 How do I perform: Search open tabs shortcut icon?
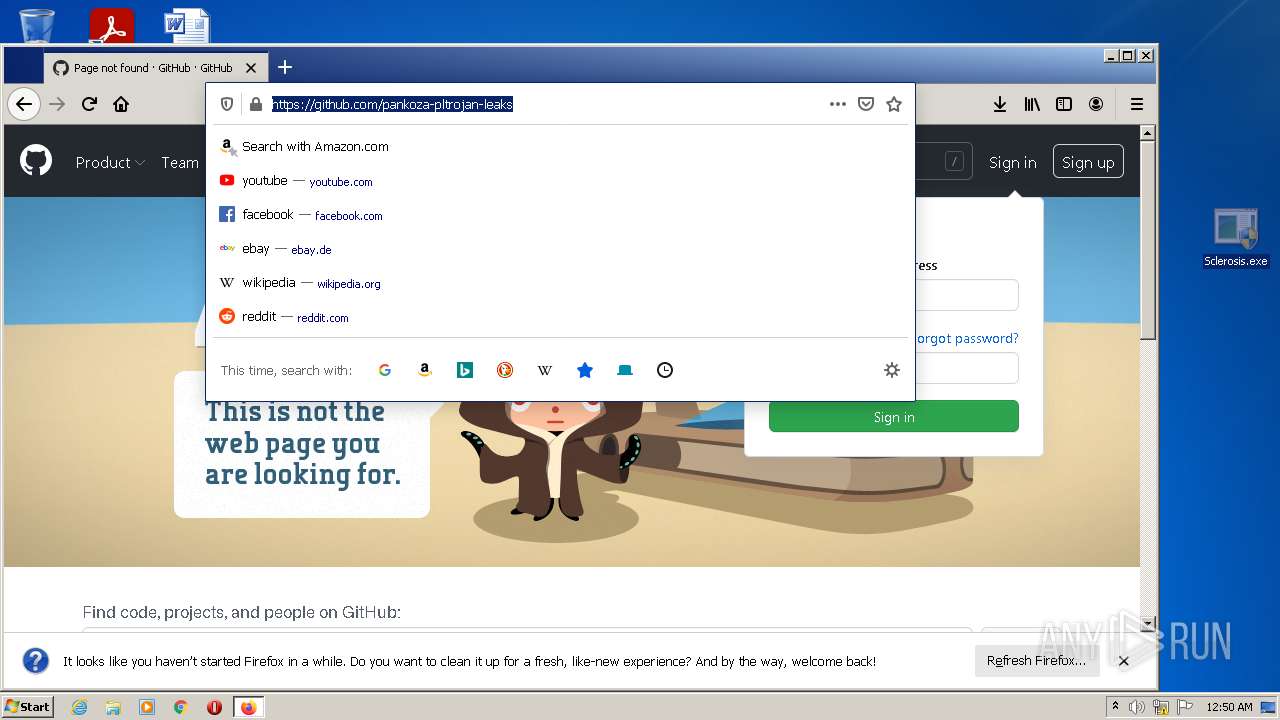click(x=625, y=370)
